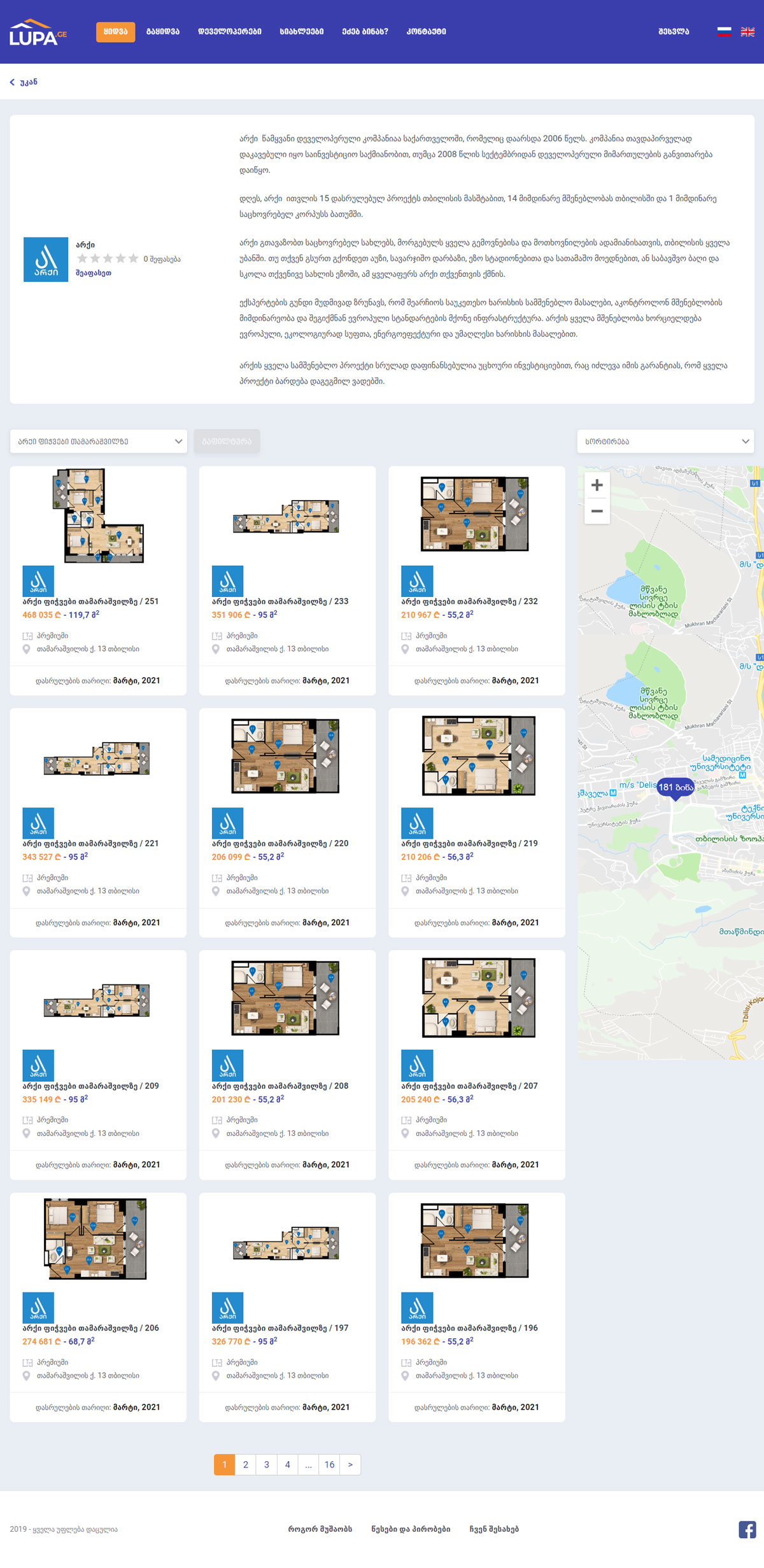Click the Archi company logo in profile
This screenshot has width=764, height=1568.
(x=46, y=260)
